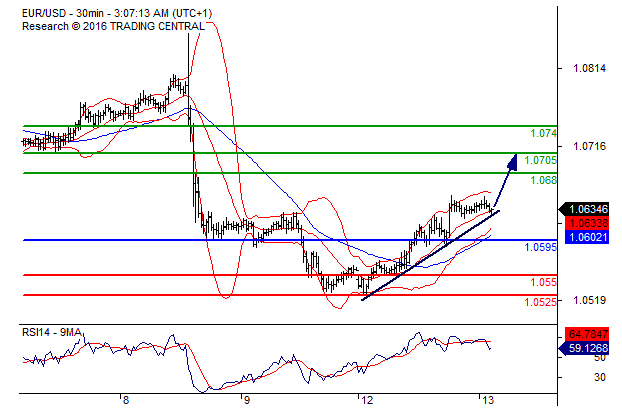Click the EUR/USD 30min chart title
This screenshot has height=411, width=622.
coord(117,13)
